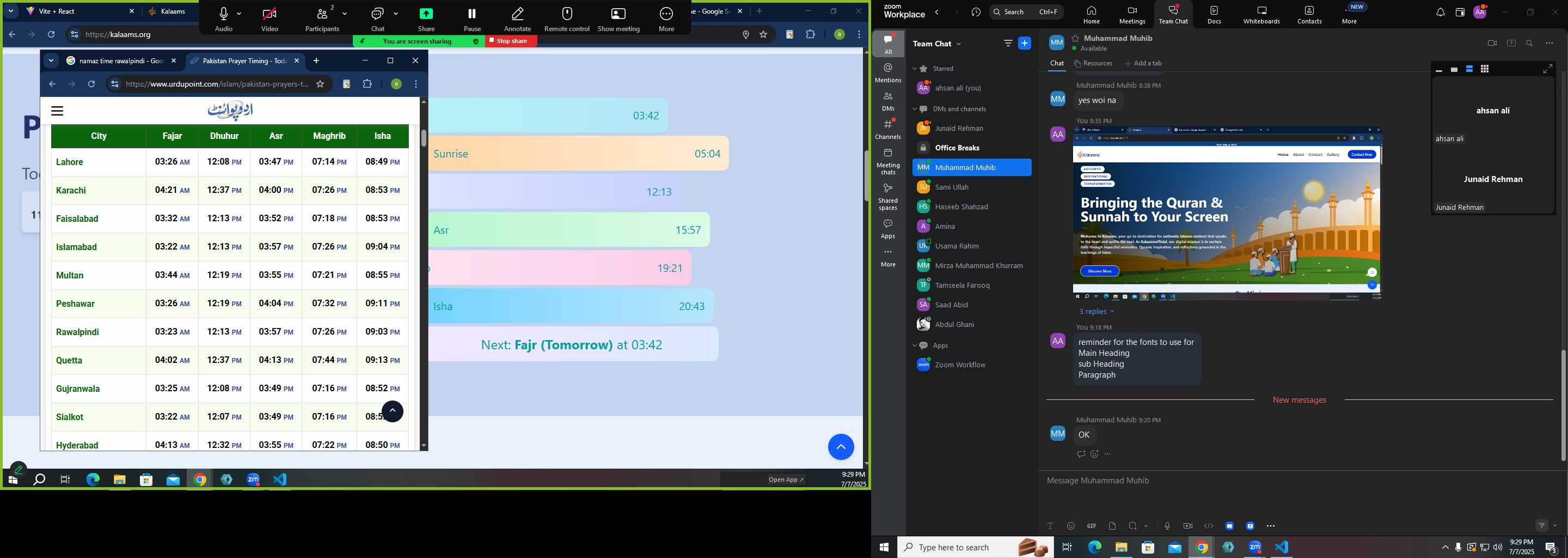Image resolution: width=1568 pixels, height=558 pixels.
Task: Collapse the Starred section
Action: click(x=914, y=69)
